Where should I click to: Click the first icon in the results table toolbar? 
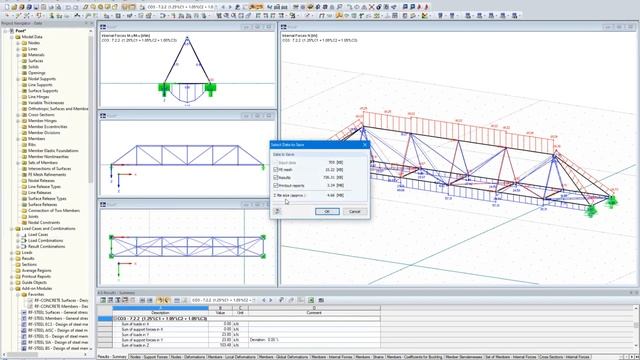[x=103, y=300]
